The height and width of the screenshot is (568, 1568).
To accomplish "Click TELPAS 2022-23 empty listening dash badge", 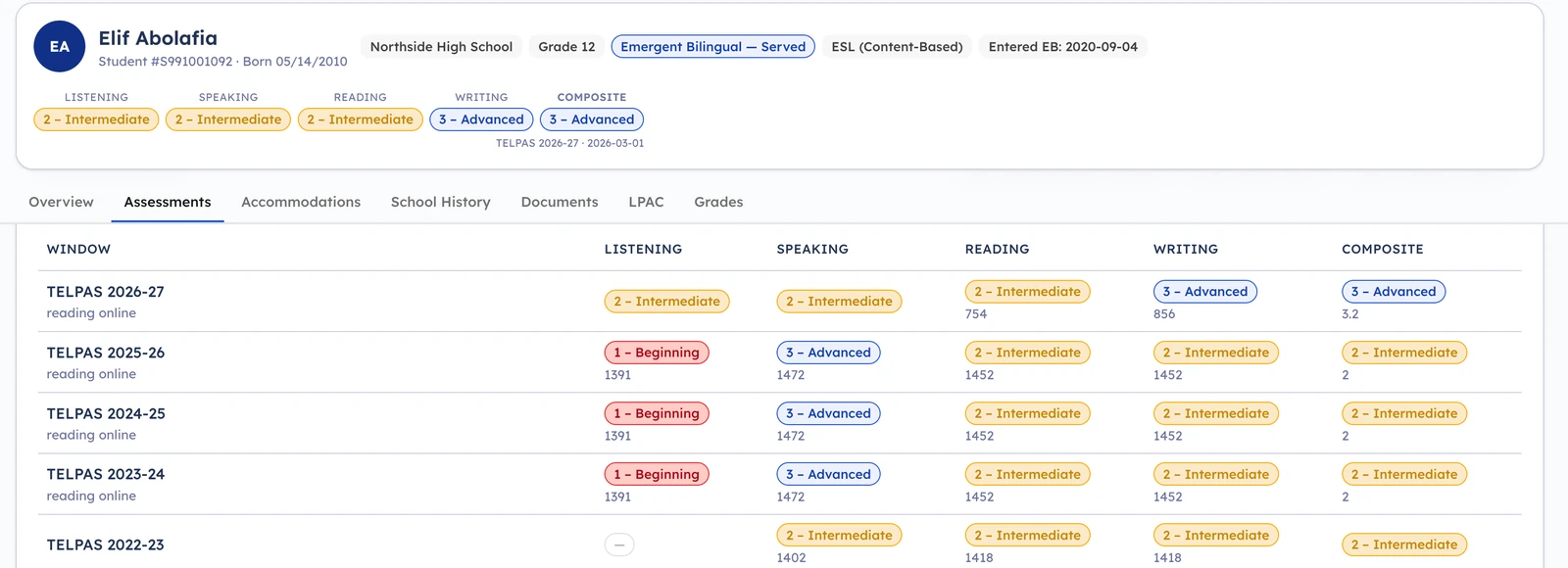I will pos(619,544).
